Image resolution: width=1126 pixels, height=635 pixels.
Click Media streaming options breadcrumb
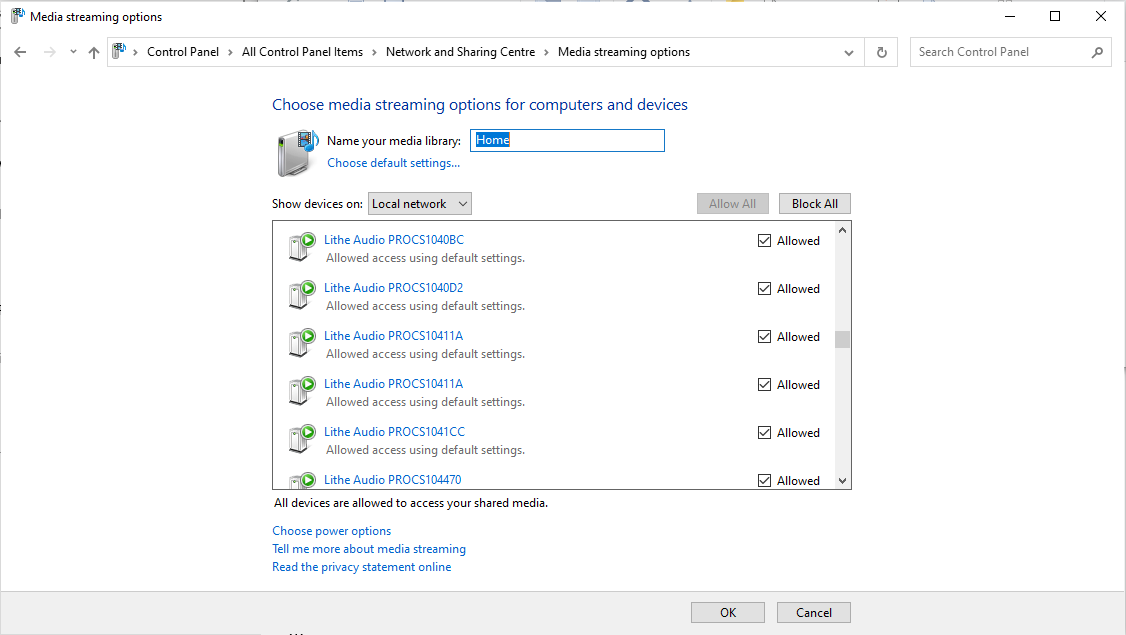click(623, 52)
